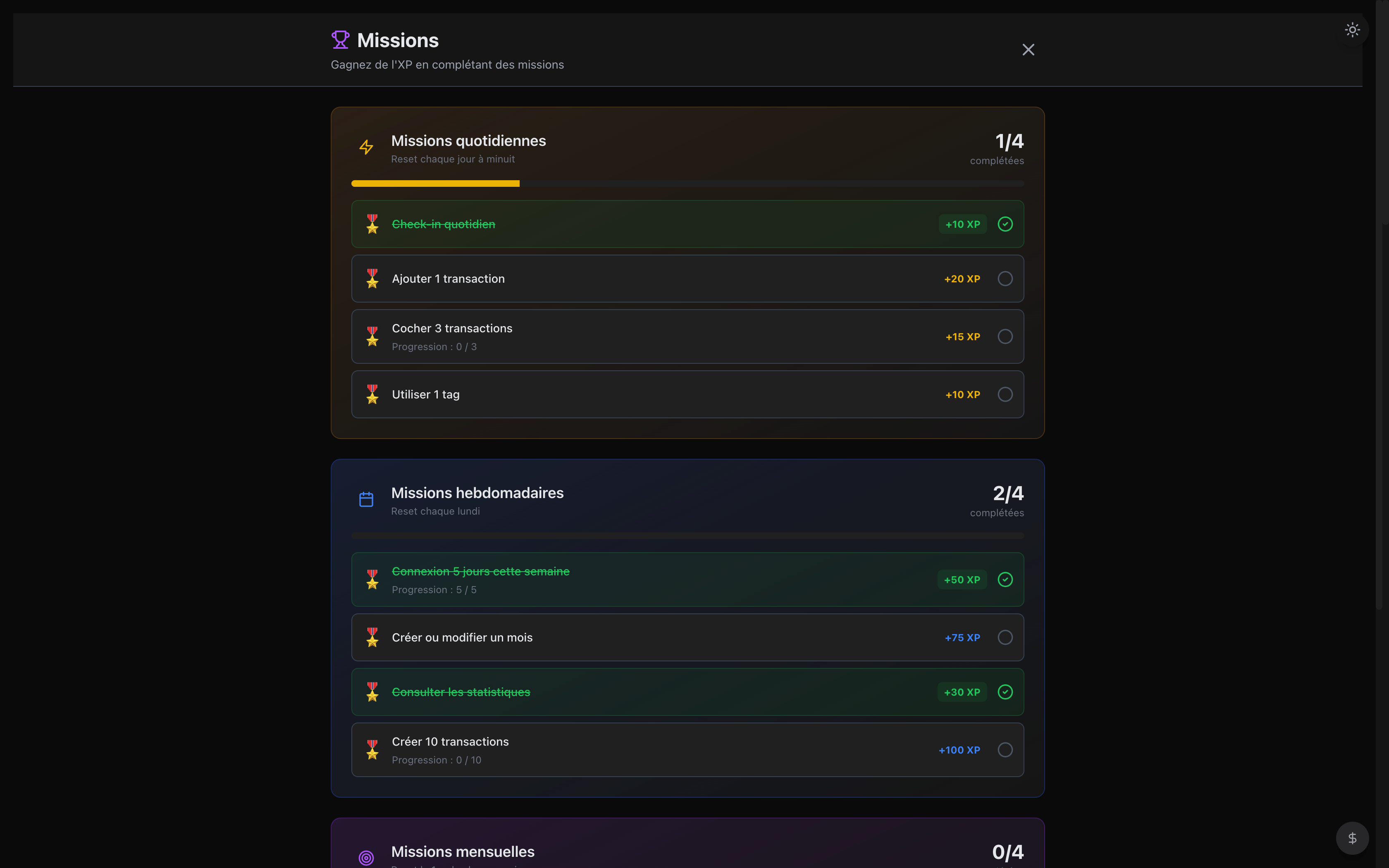
Task: Click the +30 XP reward badge
Action: click(962, 692)
